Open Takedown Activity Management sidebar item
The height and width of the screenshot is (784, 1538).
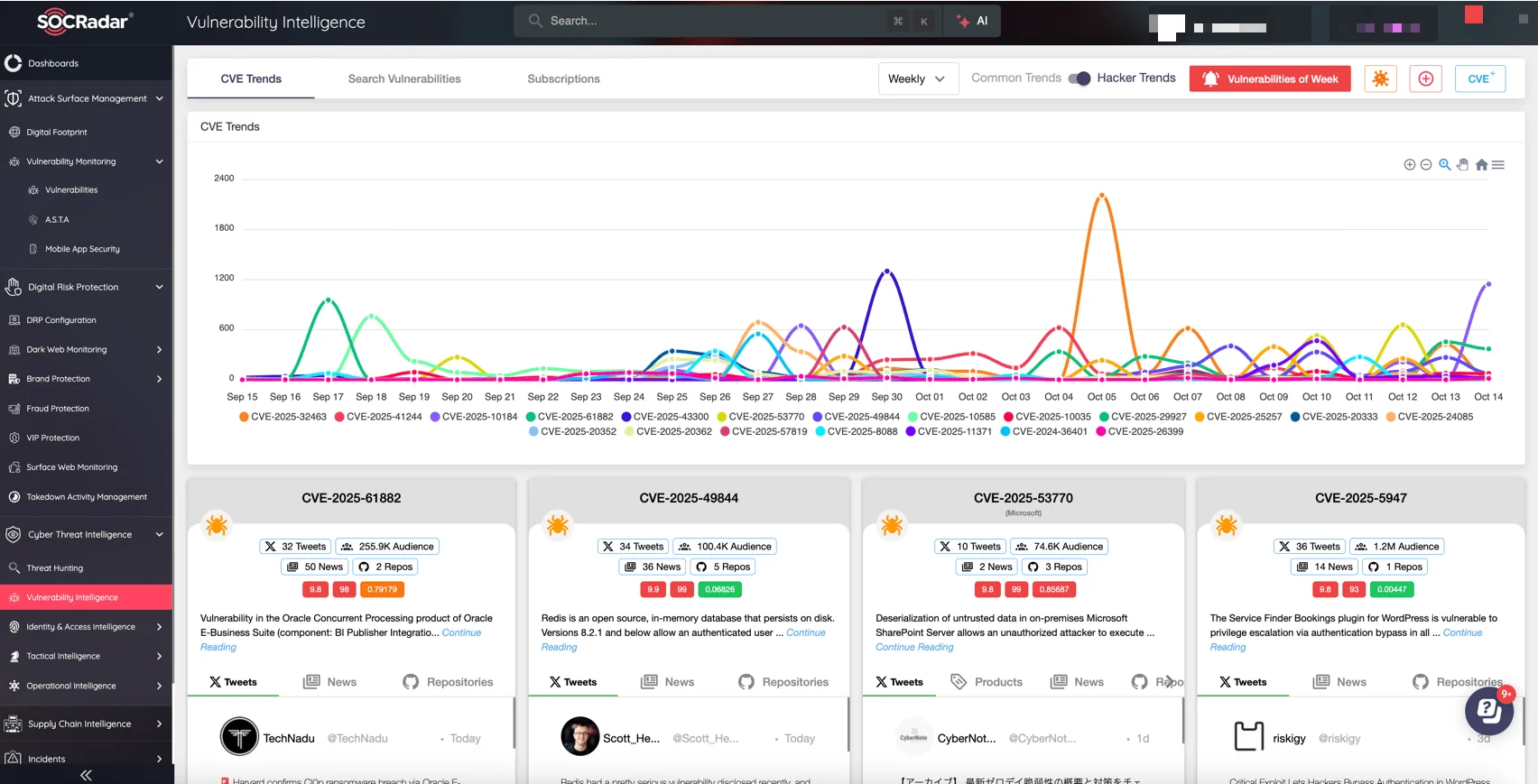pos(86,497)
